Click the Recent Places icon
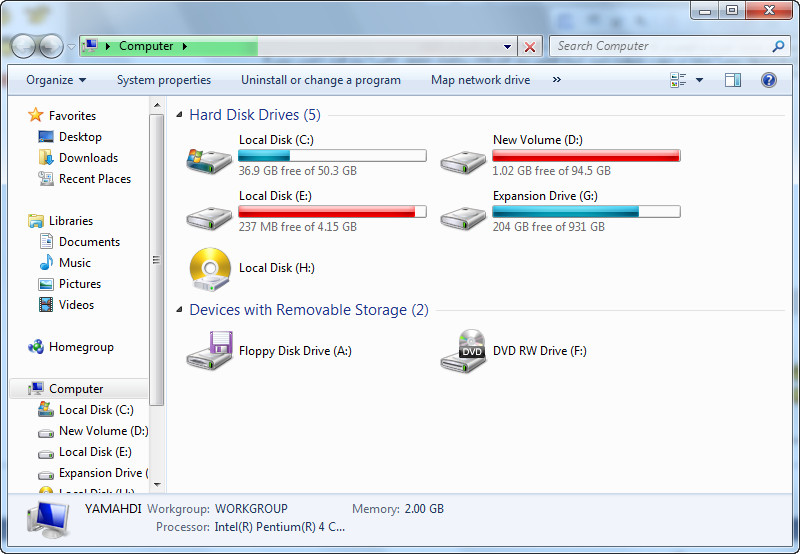 pos(46,179)
